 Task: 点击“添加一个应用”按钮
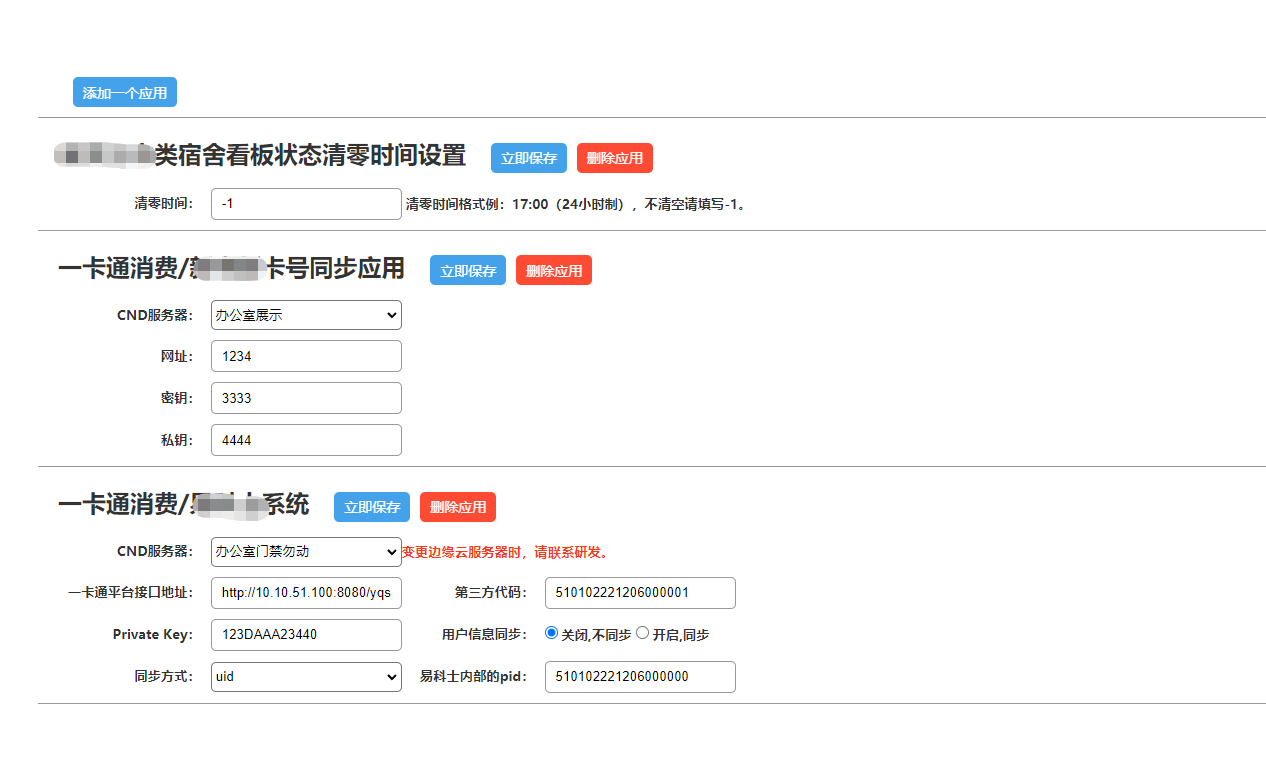tap(124, 93)
